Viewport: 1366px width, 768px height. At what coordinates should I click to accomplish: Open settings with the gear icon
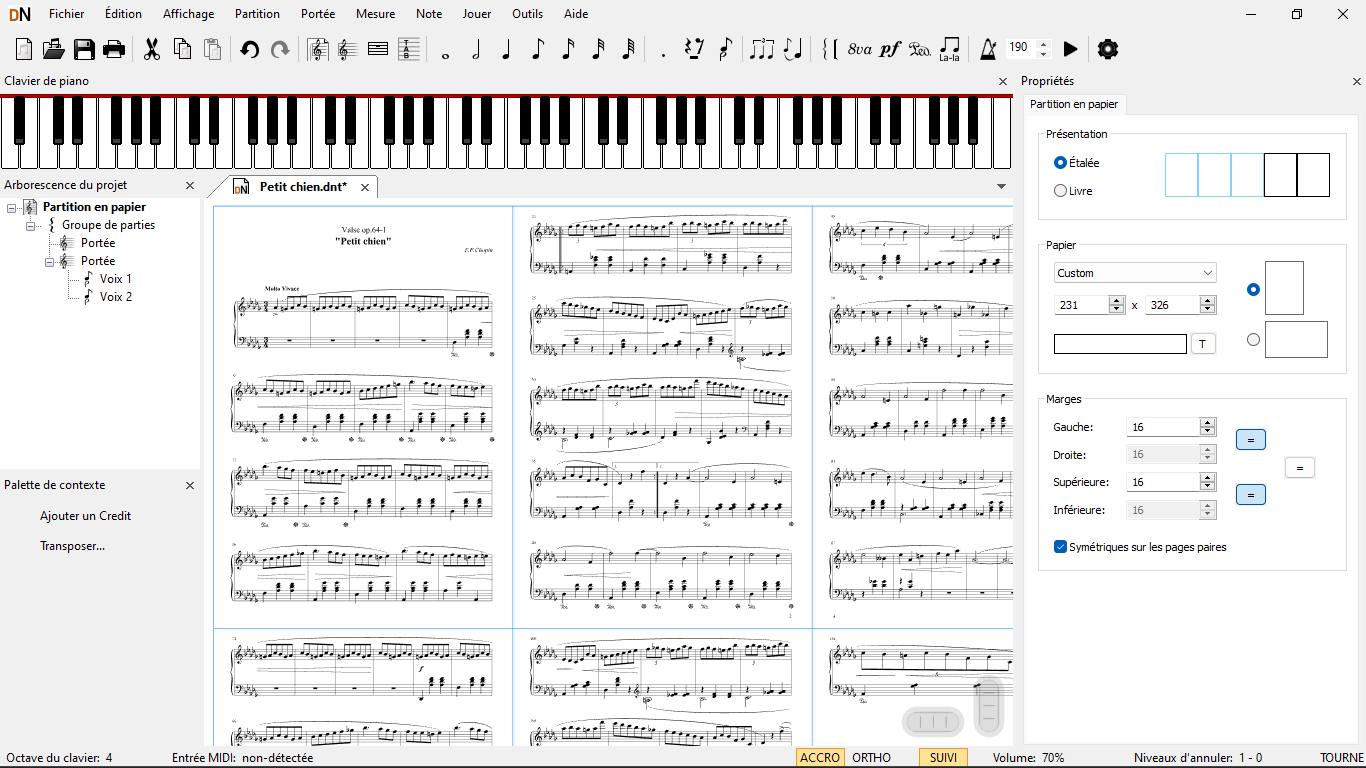[x=1108, y=49]
